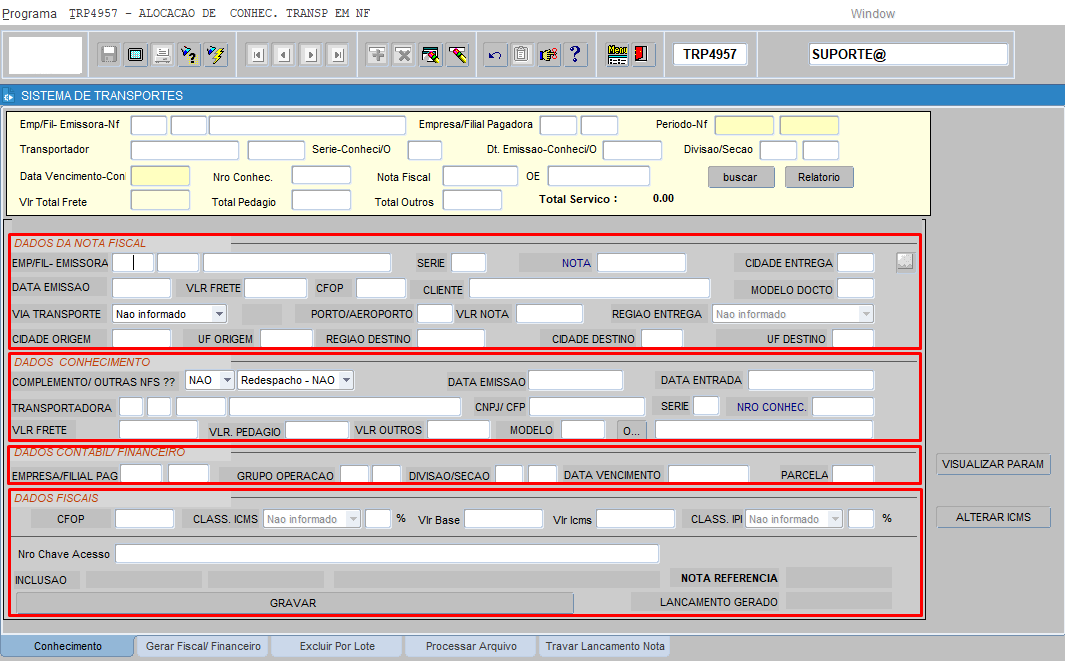Viewport: 1065px width, 661px height.
Task: Open the yellow Menu icon
Action: [x=617, y=54]
